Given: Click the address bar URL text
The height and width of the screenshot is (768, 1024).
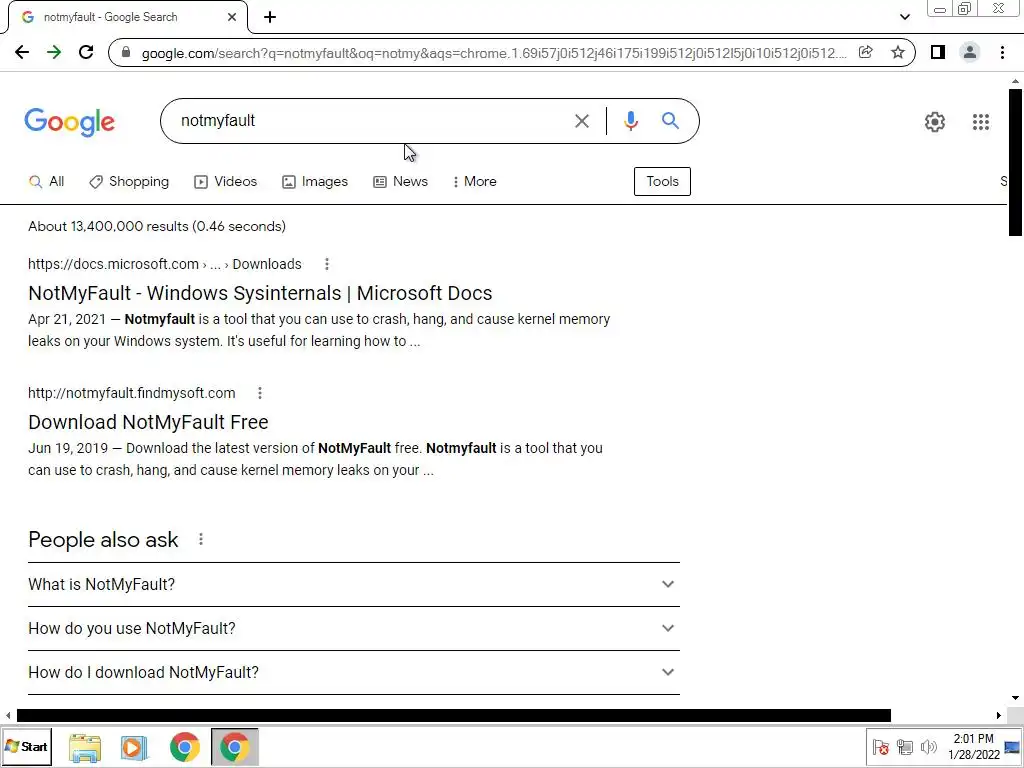Looking at the screenshot, I should tap(494, 53).
